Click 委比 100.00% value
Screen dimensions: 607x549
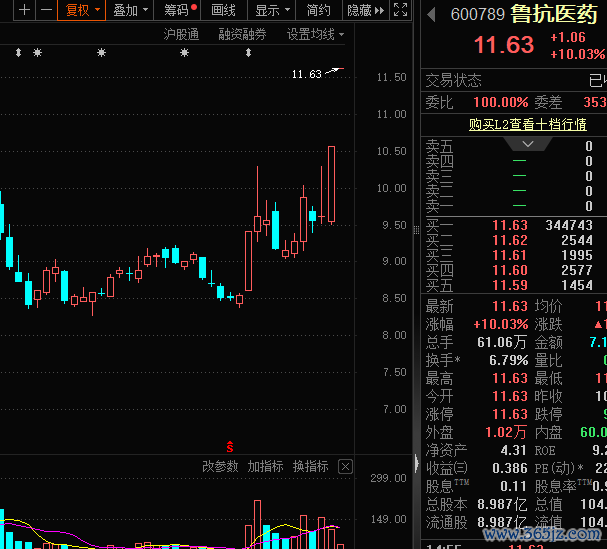(501, 102)
